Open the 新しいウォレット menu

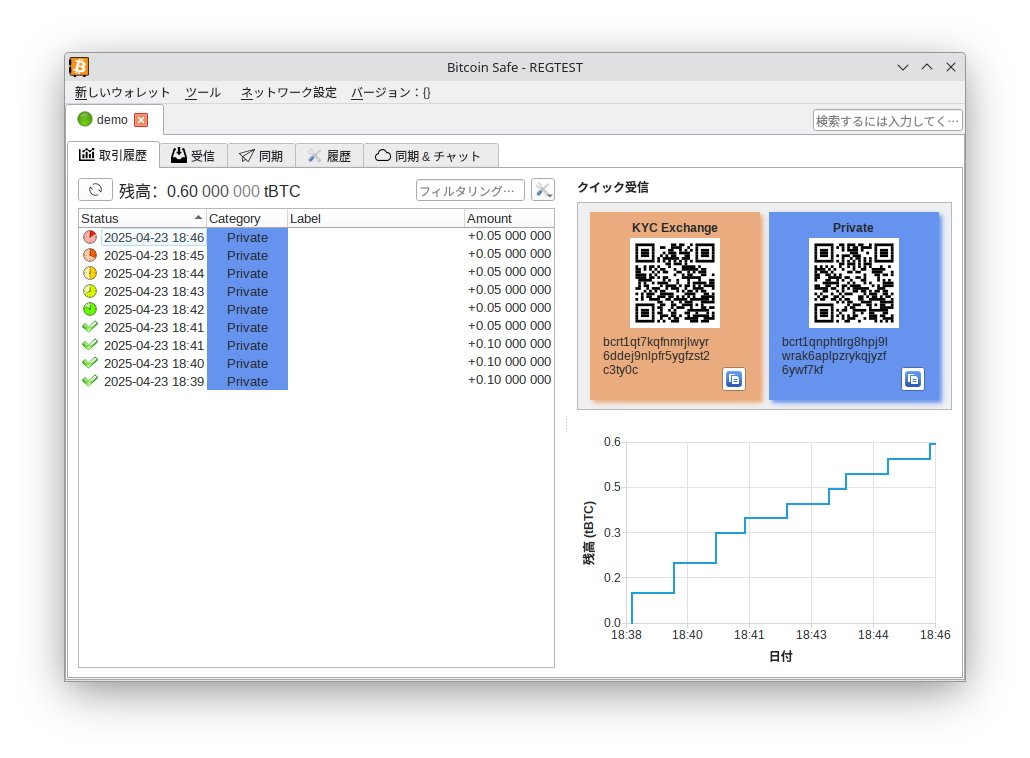122,93
